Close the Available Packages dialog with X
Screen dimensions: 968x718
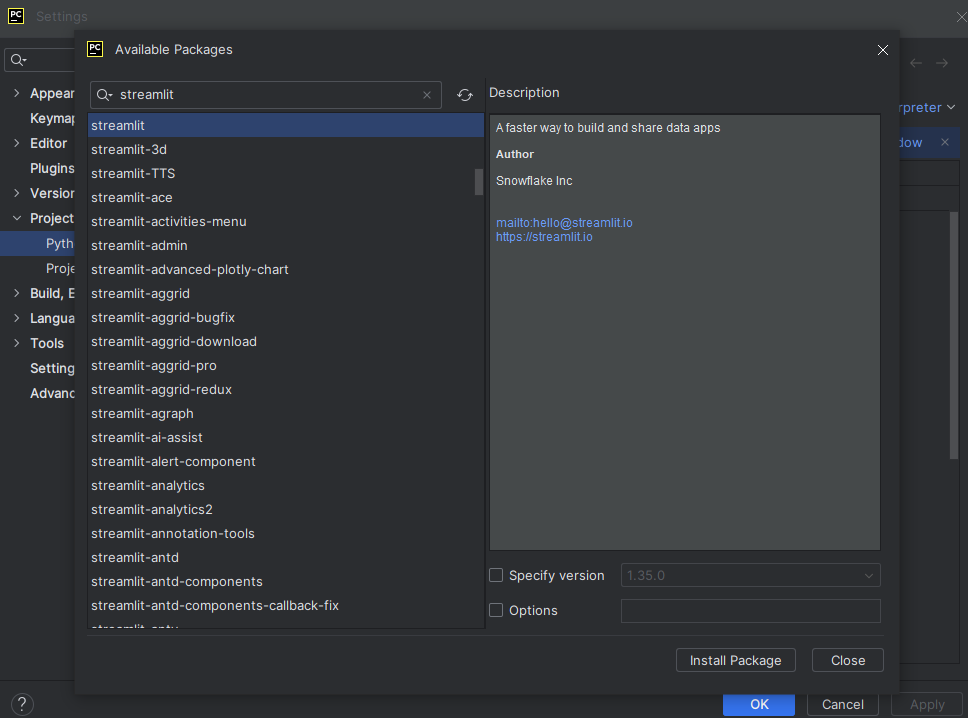pyautogui.click(x=883, y=50)
